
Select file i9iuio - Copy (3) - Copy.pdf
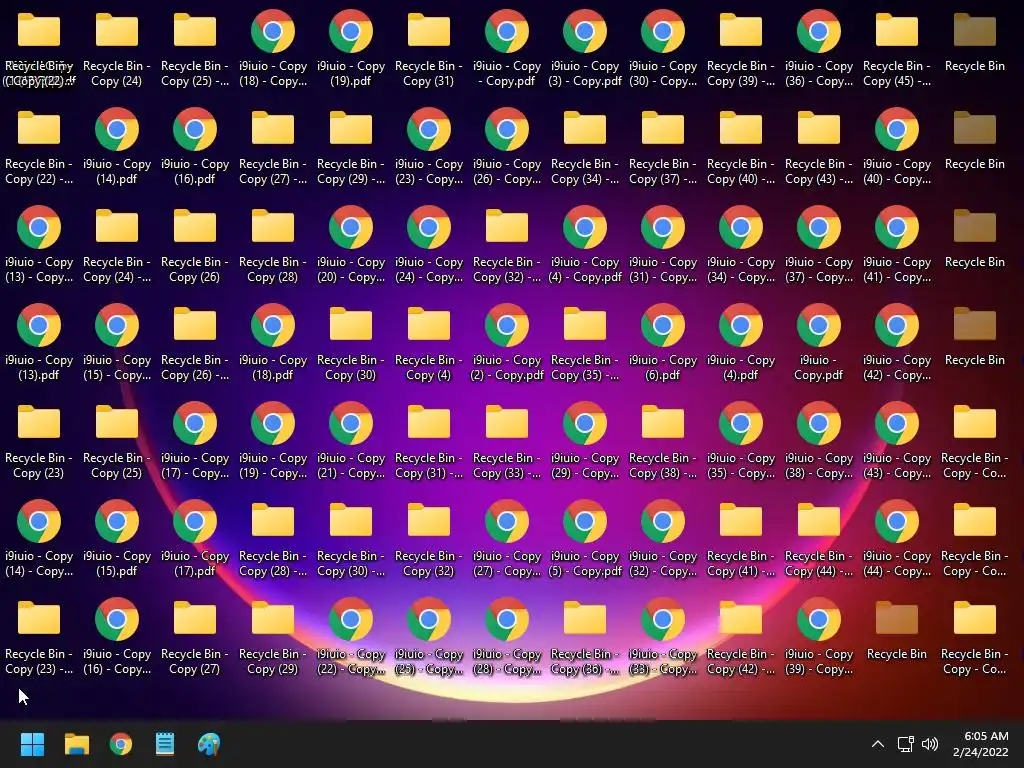[x=584, y=49]
